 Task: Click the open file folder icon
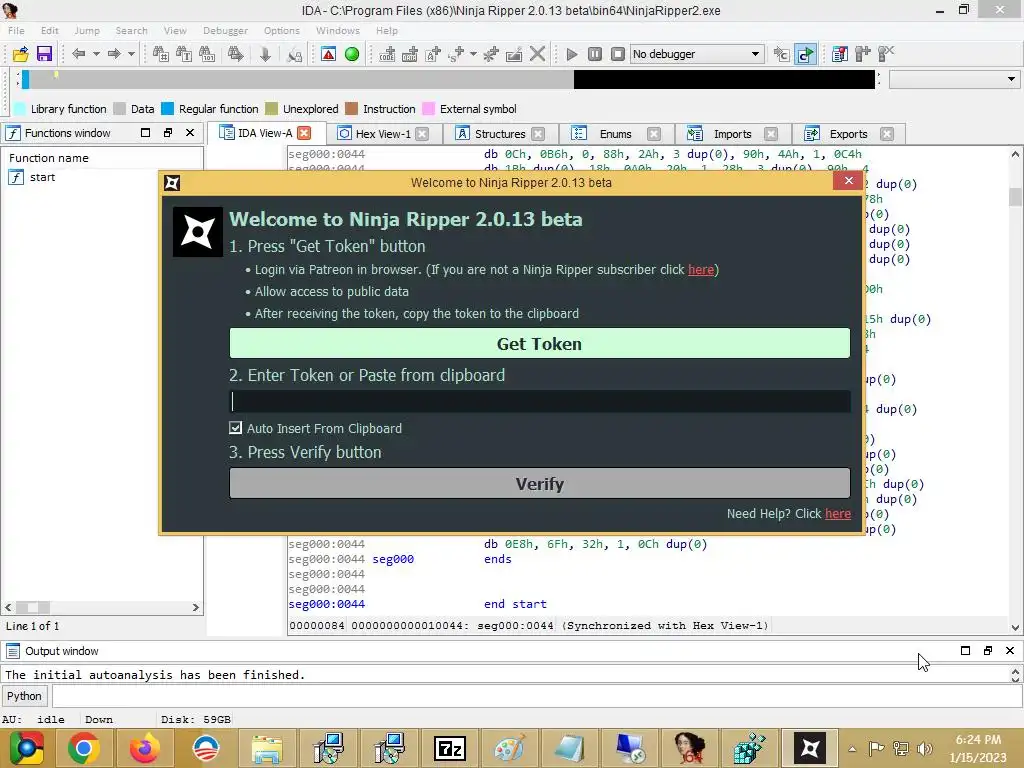(20, 54)
